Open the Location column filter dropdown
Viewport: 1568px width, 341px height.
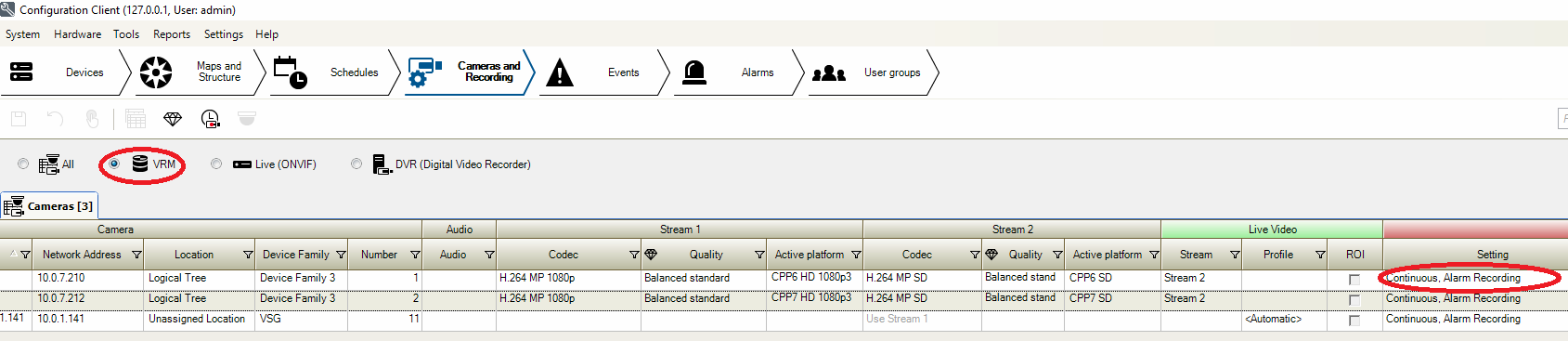[x=248, y=255]
